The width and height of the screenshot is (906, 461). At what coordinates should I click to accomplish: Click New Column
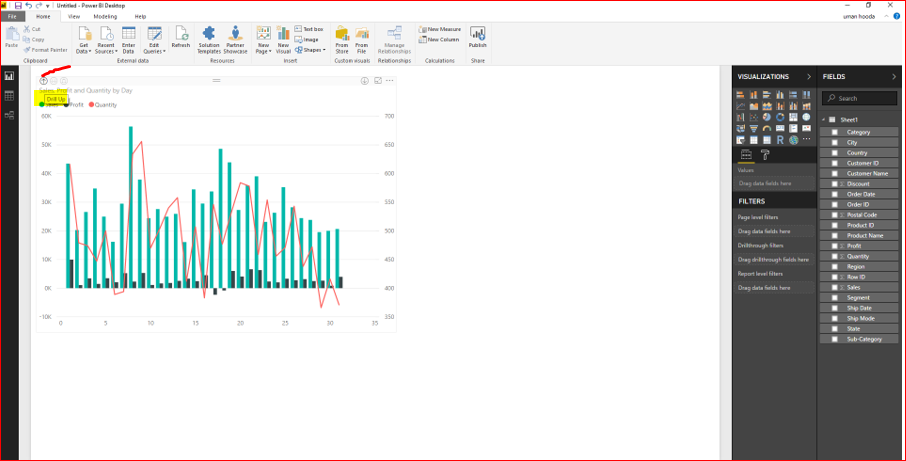439,39
